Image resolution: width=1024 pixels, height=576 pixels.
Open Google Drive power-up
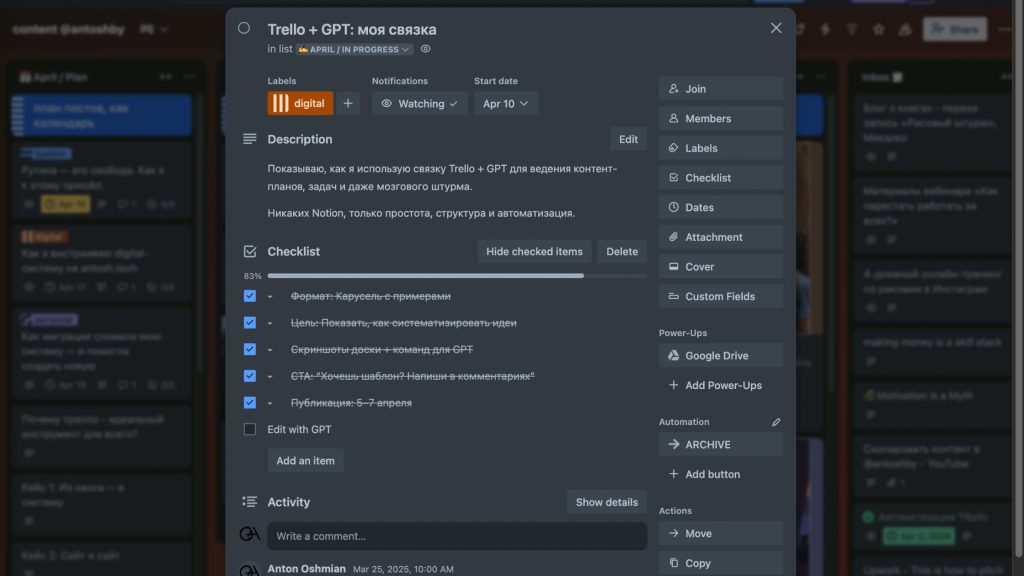(x=720, y=355)
